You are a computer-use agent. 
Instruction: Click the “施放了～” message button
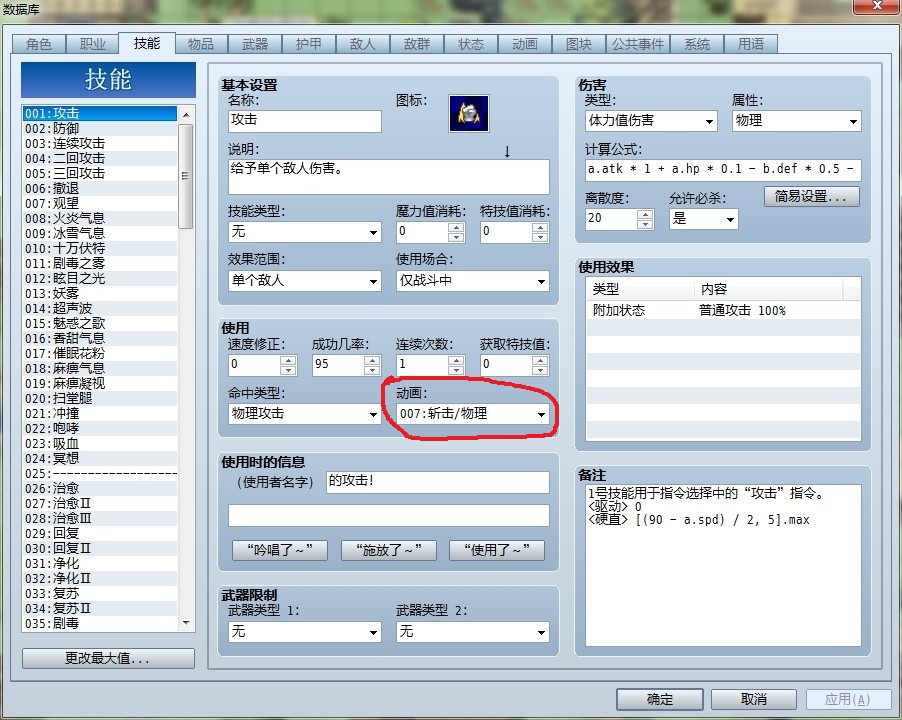coord(388,550)
